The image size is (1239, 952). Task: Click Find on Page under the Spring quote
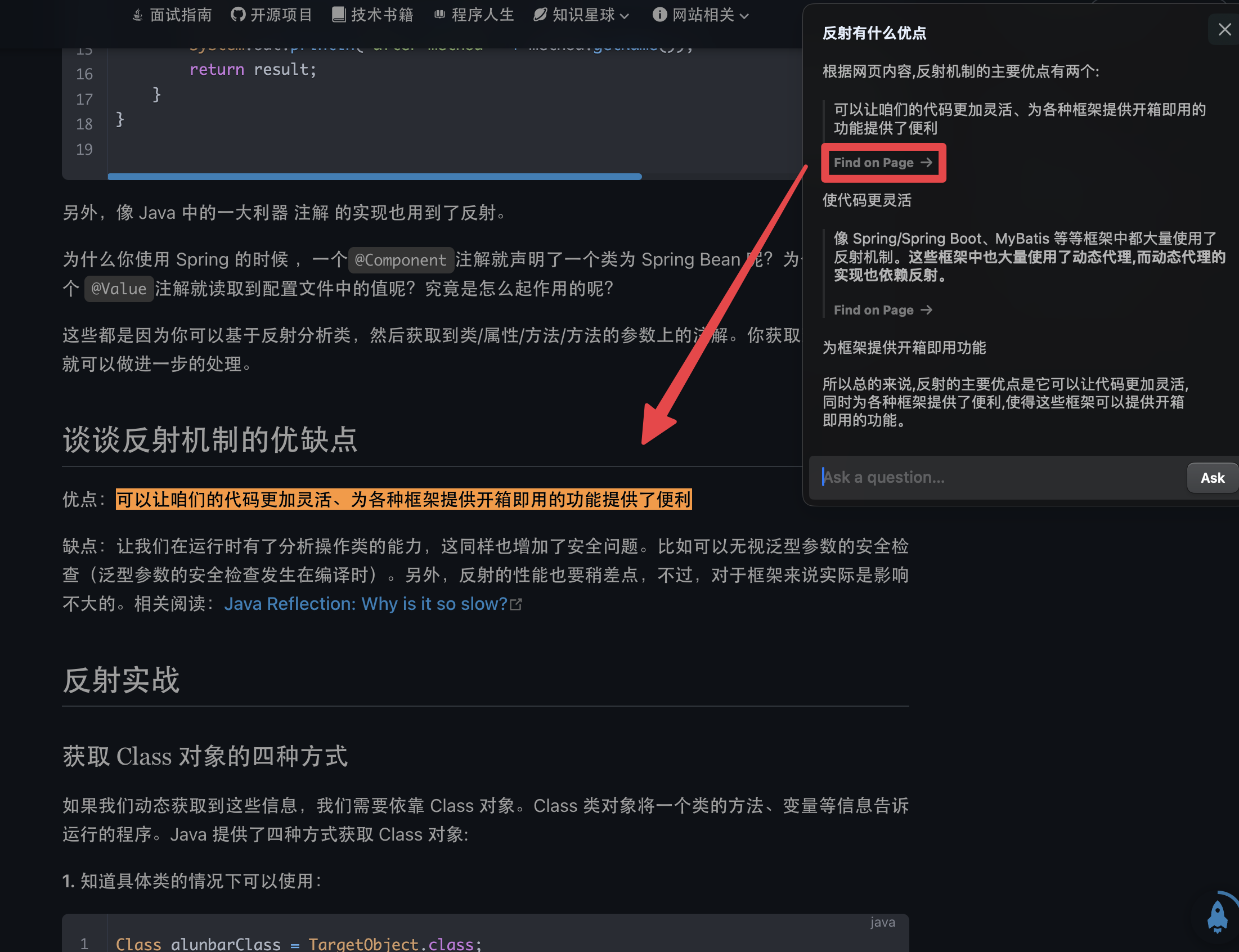(882, 310)
